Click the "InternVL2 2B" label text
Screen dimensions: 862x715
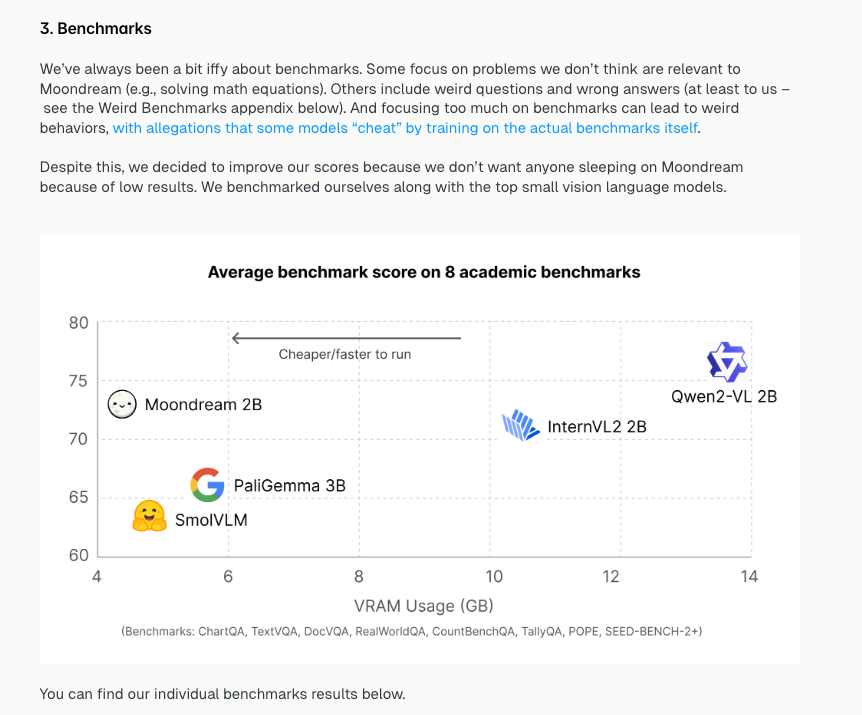[597, 427]
